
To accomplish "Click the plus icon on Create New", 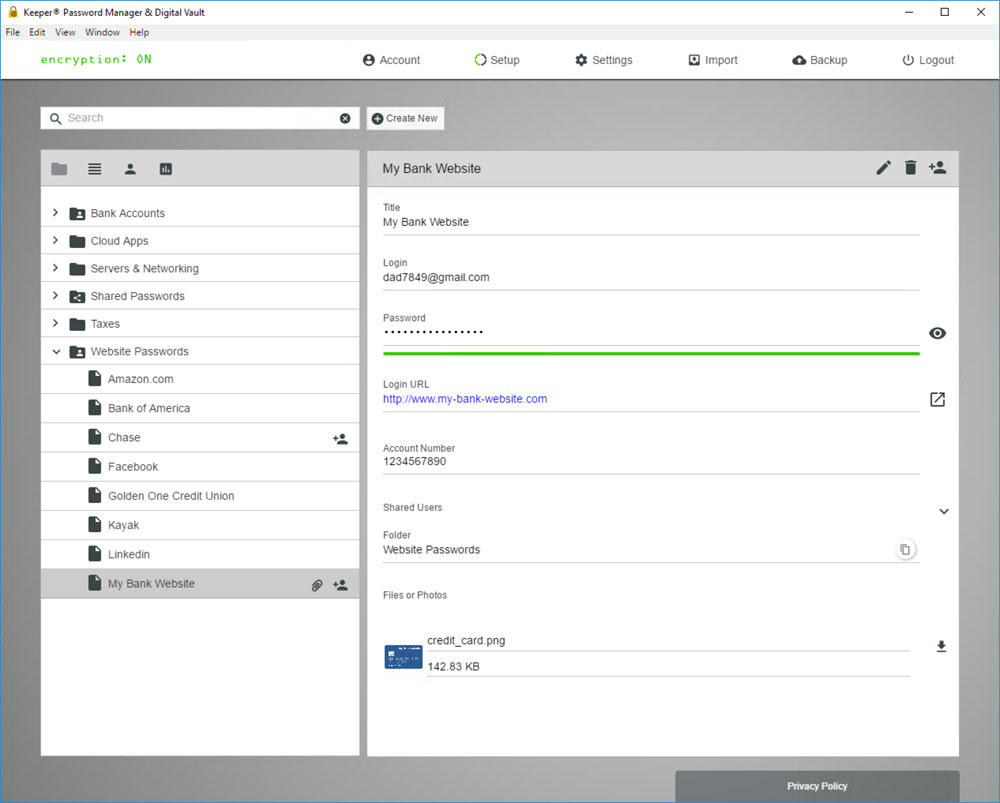I will pyautogui.click(x=378, y=119).
